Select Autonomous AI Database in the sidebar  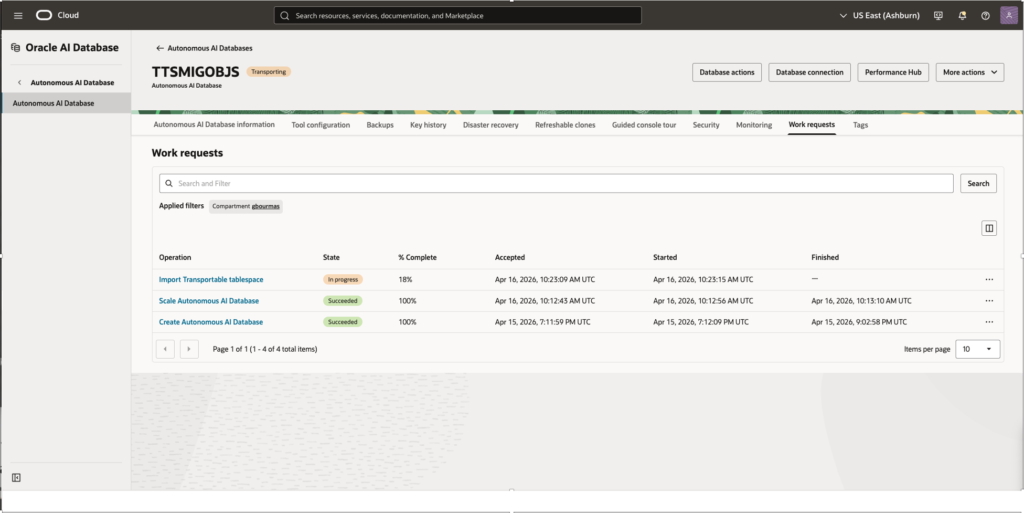click(x=66, y=103)
